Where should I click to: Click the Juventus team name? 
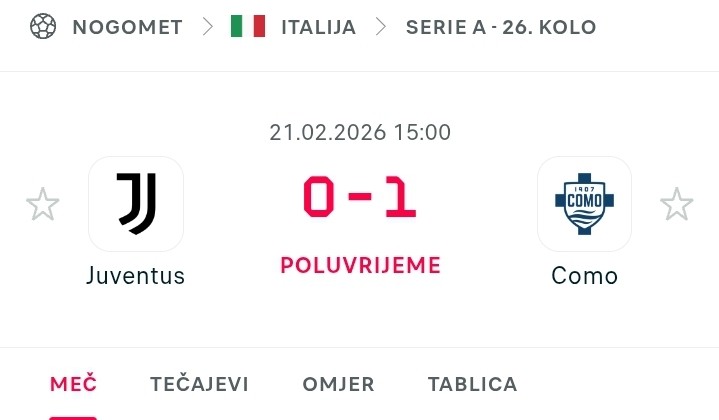[136, 276]
